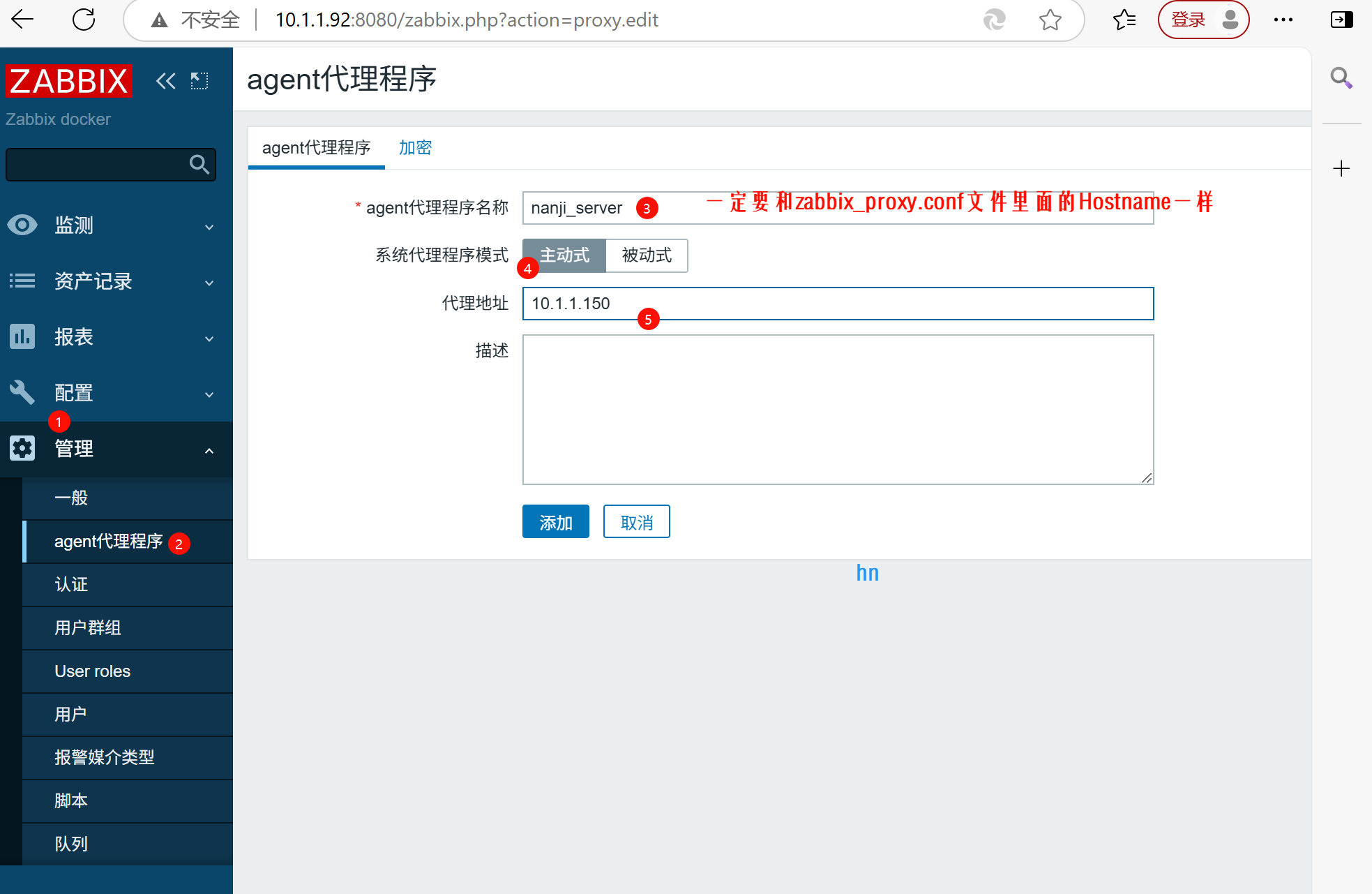
Task: Expand the 监测 menu chevron
Action: coord(209,227)
